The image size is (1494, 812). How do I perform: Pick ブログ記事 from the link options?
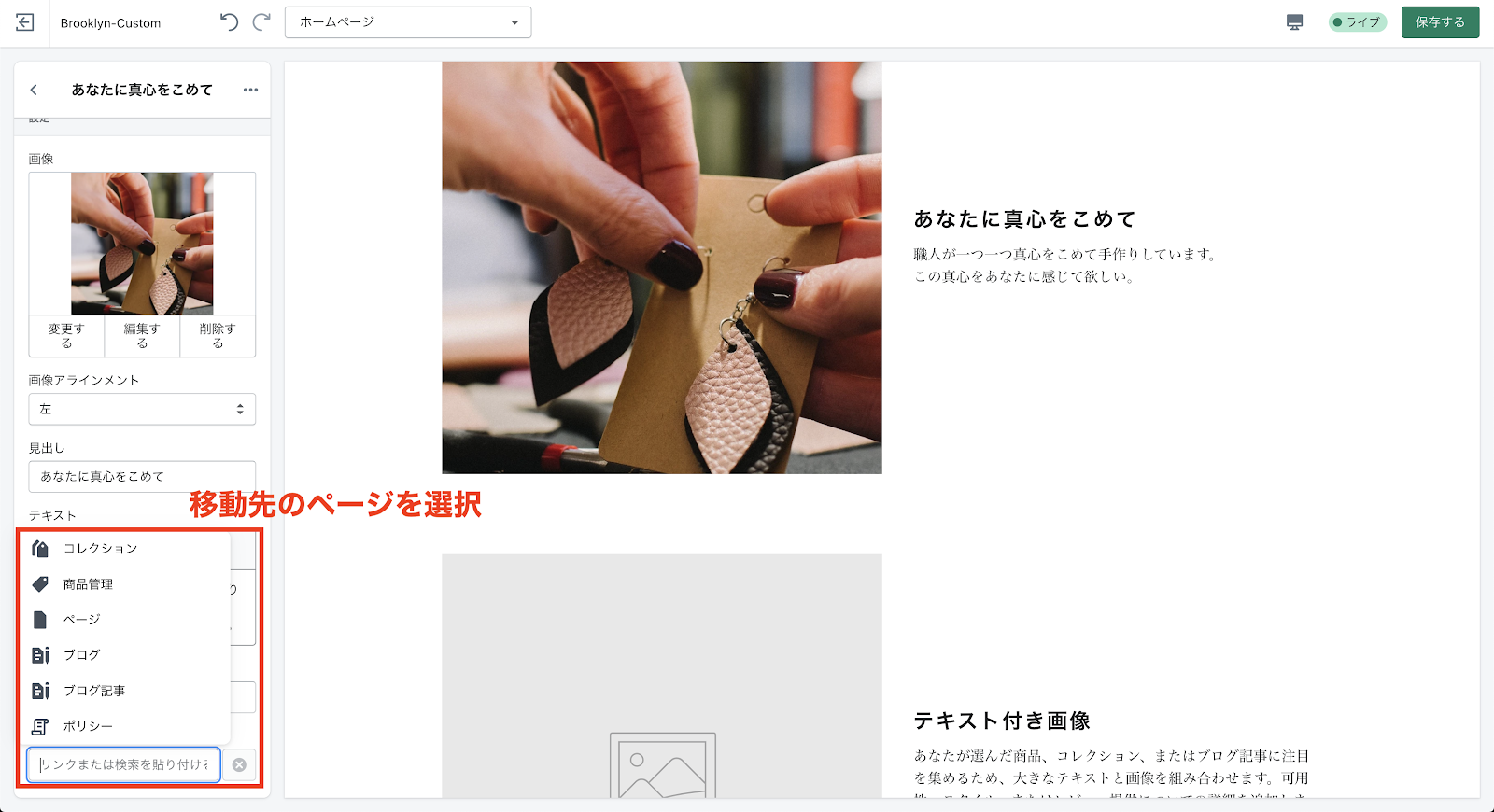(x=93, y=691)
